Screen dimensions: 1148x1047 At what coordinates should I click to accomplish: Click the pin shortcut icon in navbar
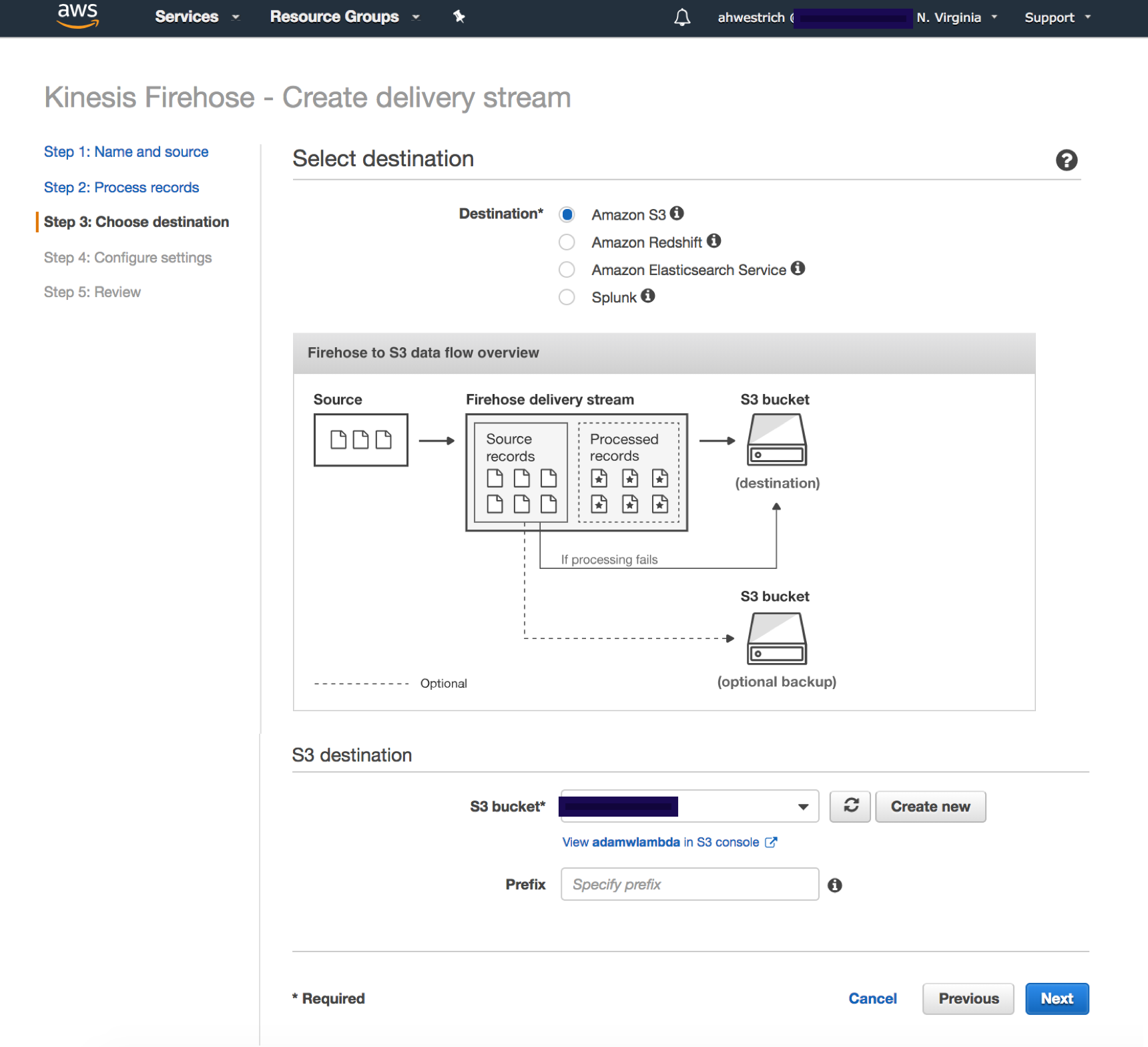click(459, 17)
